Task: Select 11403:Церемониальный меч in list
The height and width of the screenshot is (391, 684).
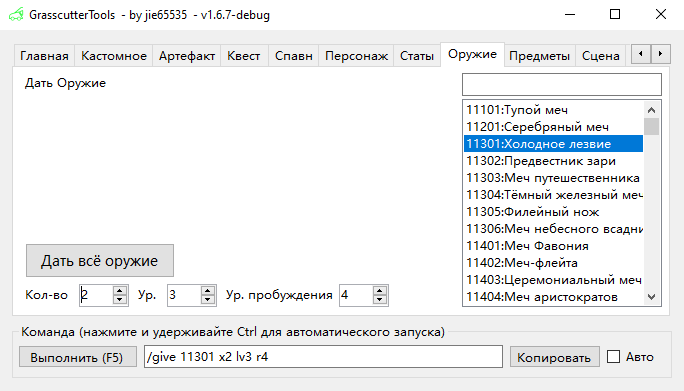Action: click(x=554, y=280)
